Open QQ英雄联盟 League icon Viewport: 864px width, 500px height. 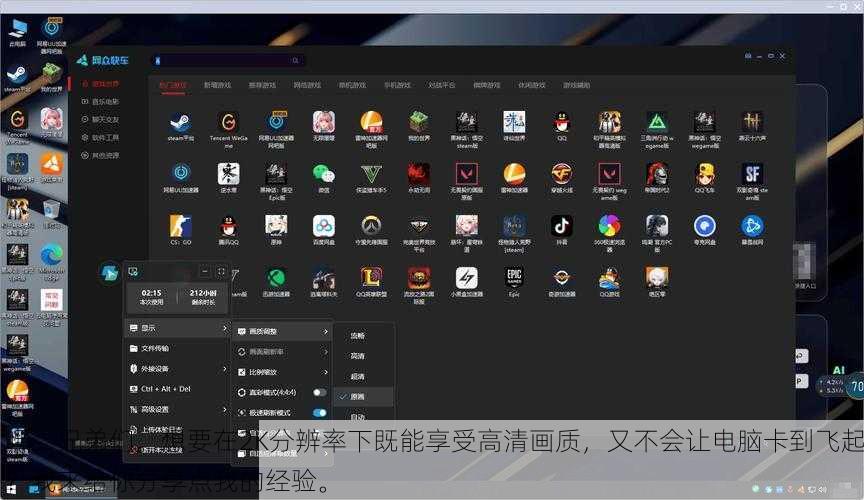tap(371, 278)
